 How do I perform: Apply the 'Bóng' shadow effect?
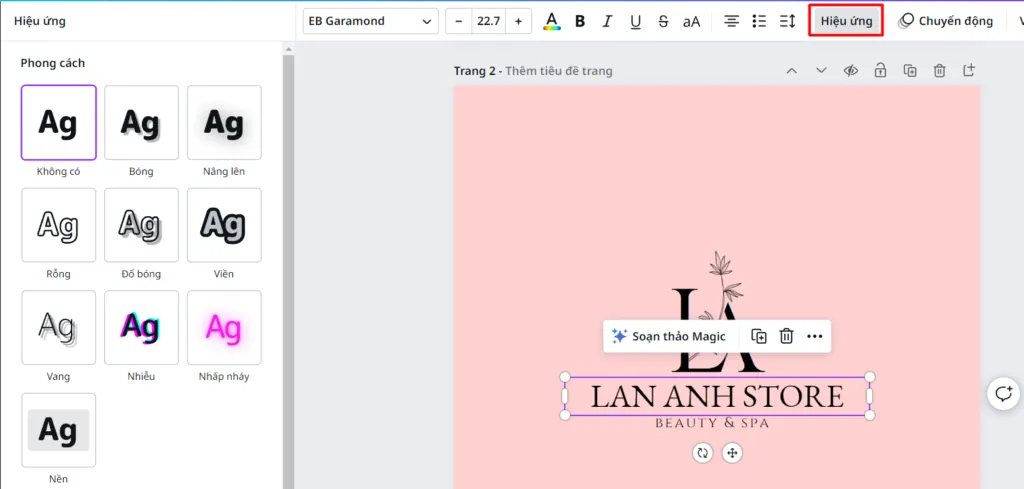[141, 123]
